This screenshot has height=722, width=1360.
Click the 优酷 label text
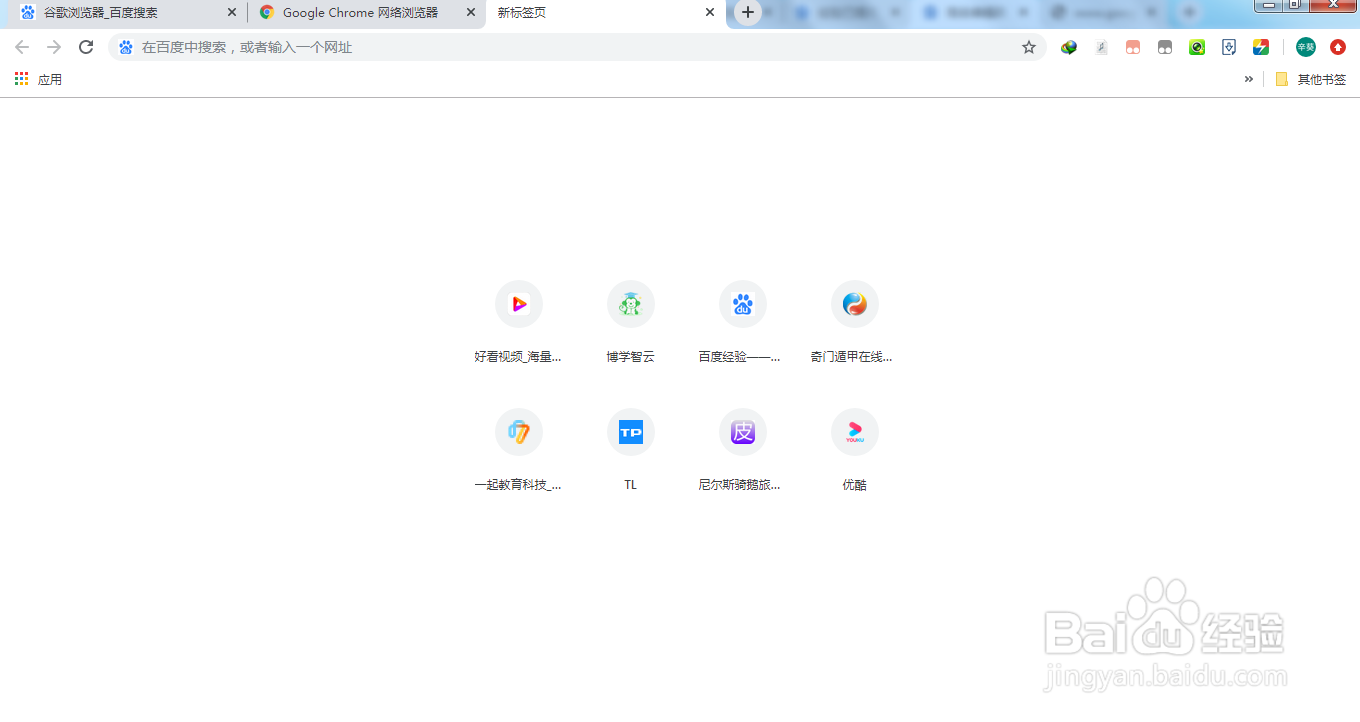coord(855,484)
